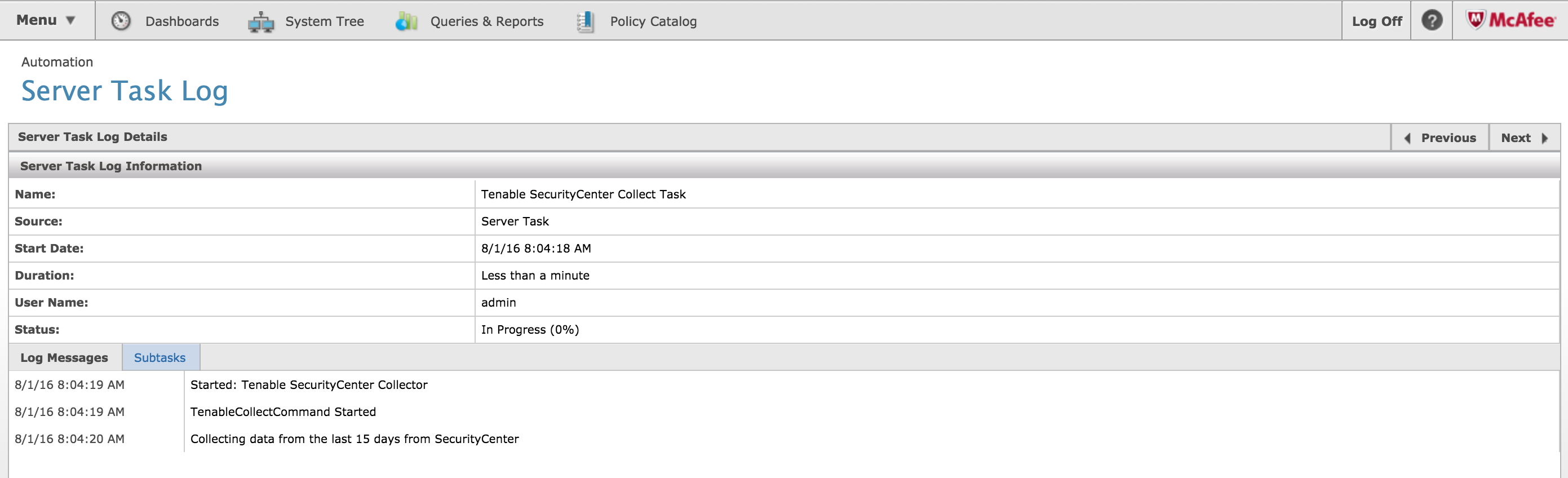Go to the Next log entry
Screen dimensions: 1568x478
1524,138
